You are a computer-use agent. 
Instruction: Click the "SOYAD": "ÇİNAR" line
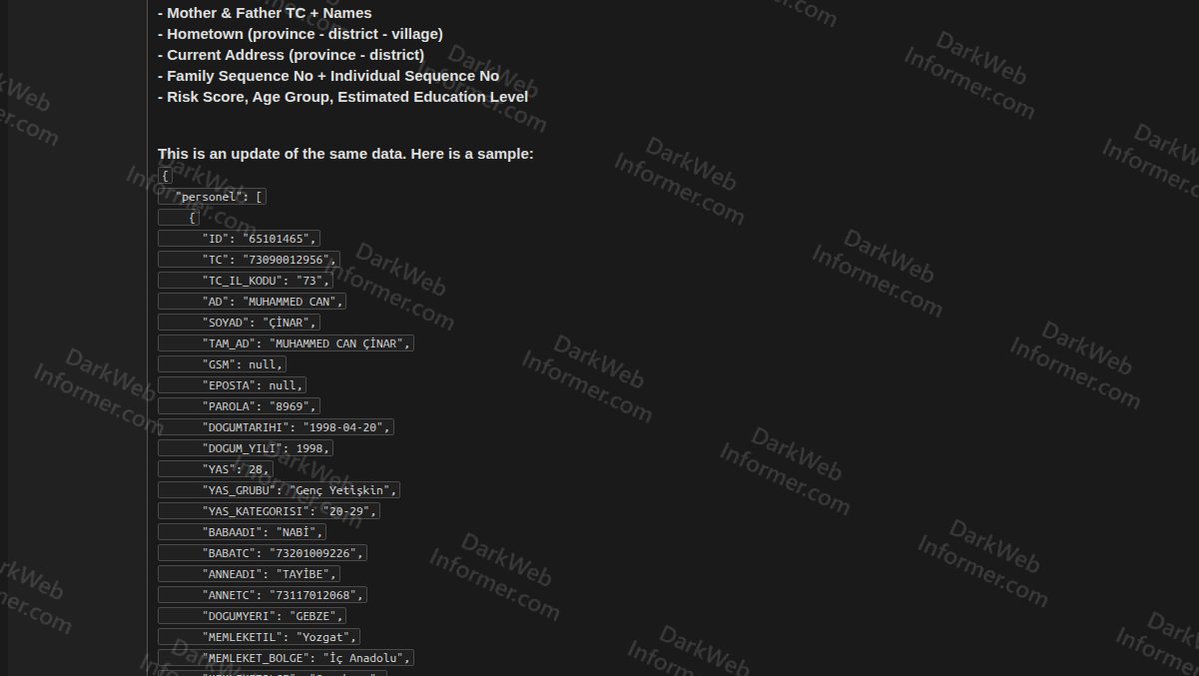(239, 323)
